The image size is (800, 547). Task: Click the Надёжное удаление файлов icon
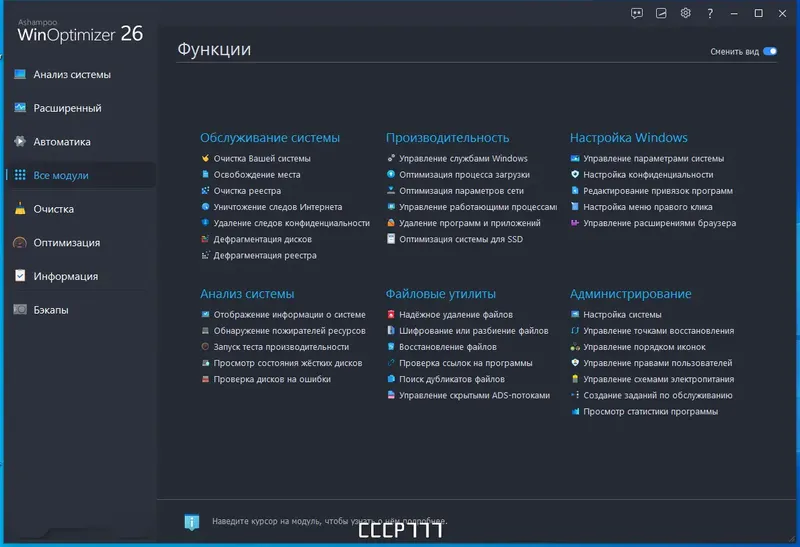[391, 314]
